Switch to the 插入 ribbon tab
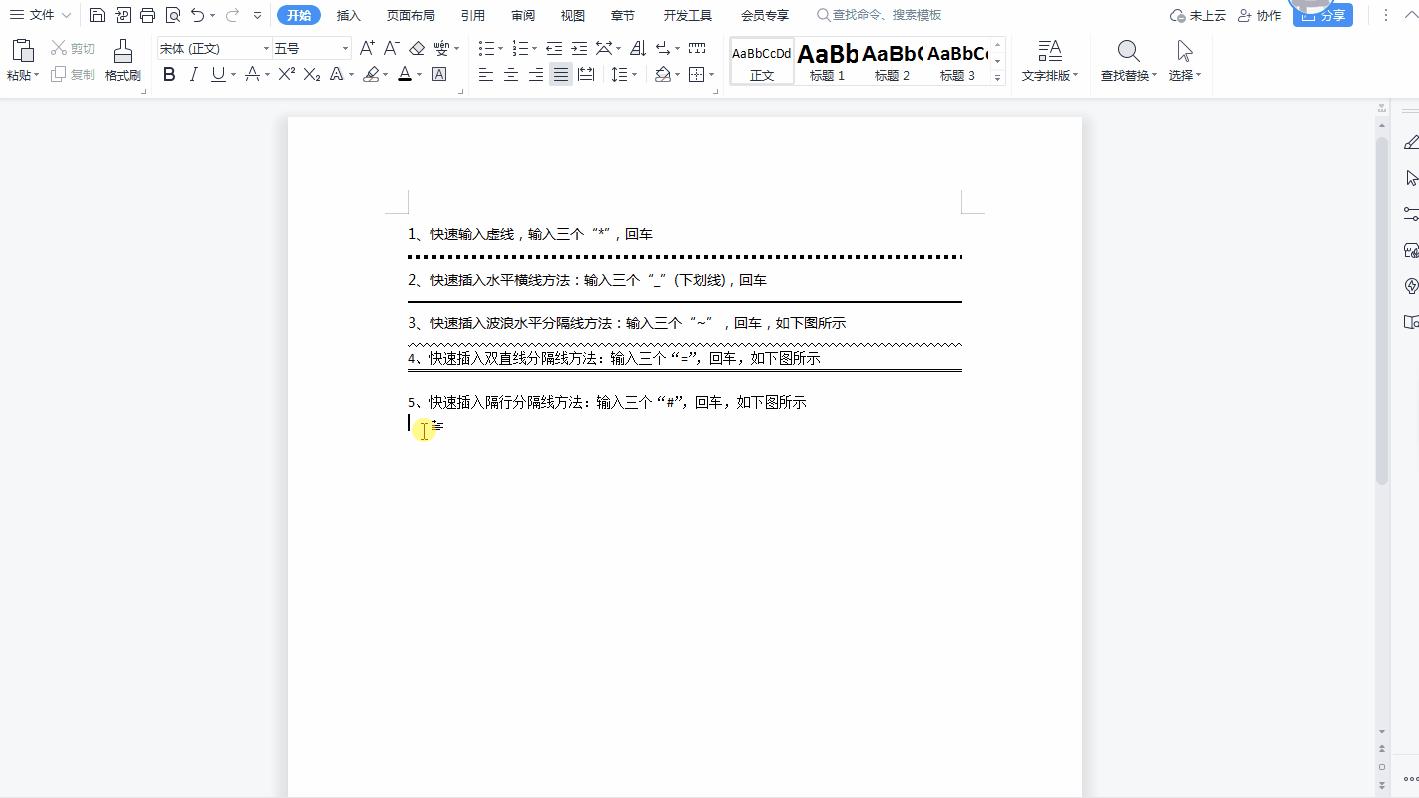 click(x=348, y=15)
